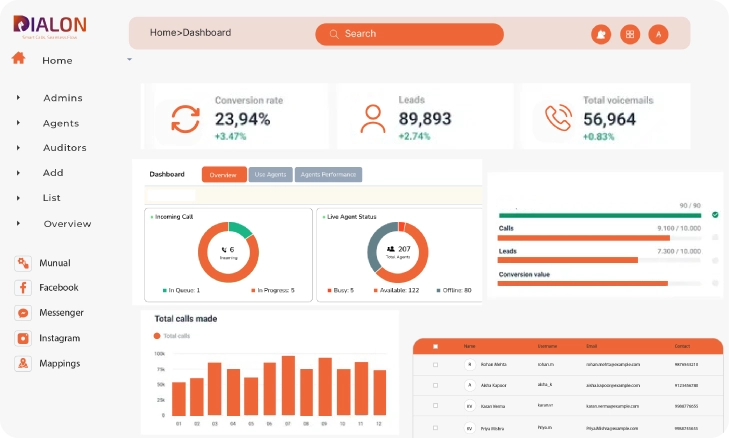Open the Agents Performance tab
Image resolution: width=729 pixels, height=438 pixels.
(x=328, y=175)
